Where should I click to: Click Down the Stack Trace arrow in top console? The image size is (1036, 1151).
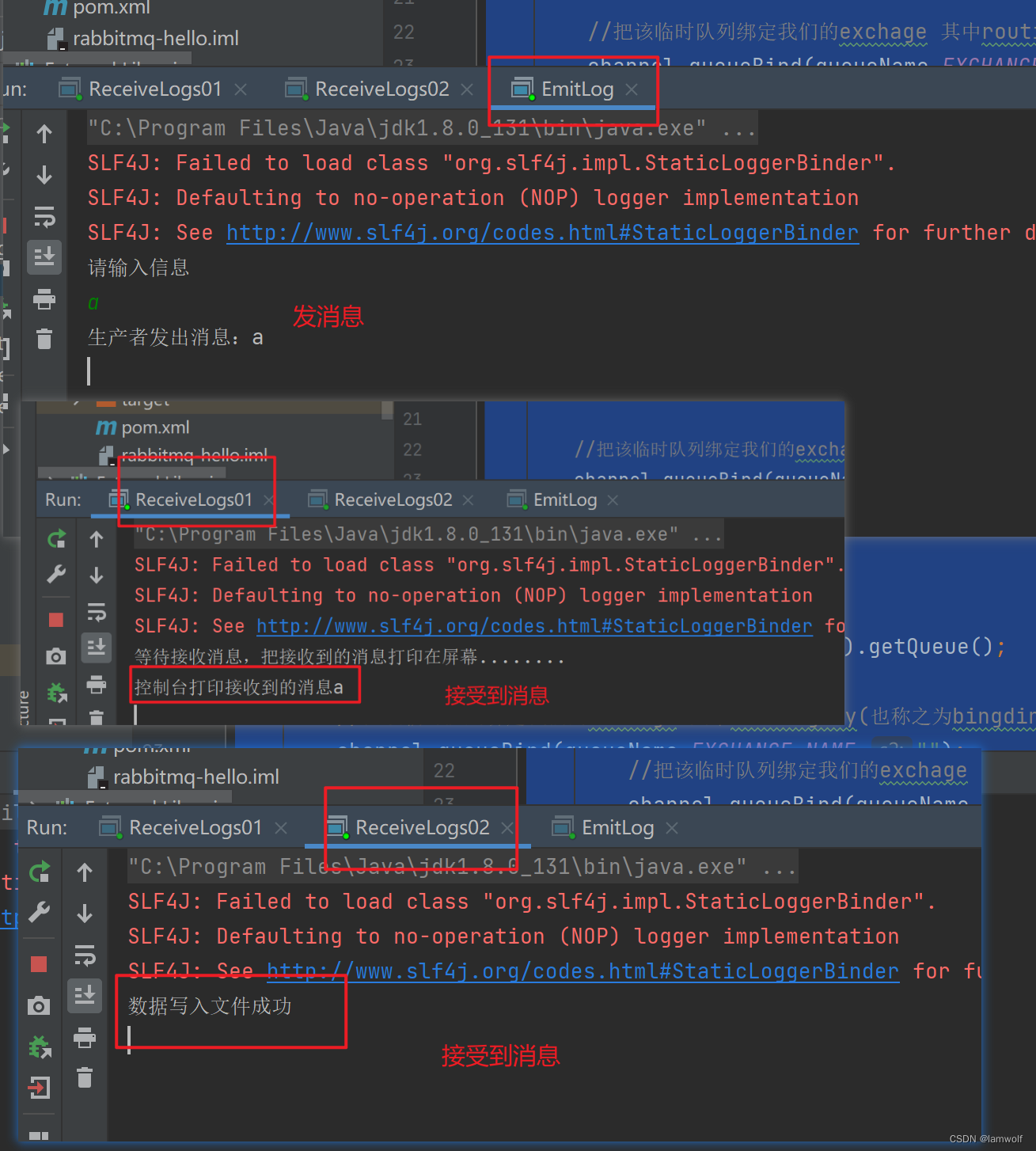tap(44, 175)
